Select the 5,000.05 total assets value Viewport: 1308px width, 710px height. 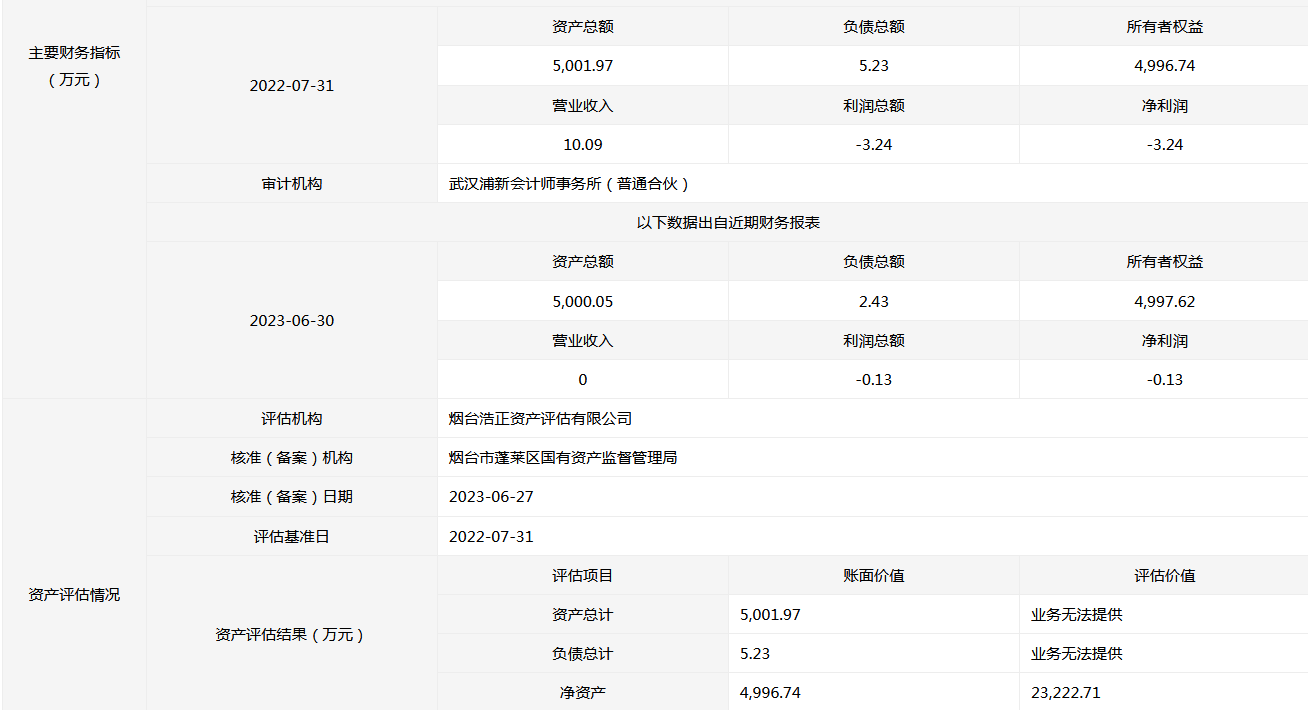pyautogui.click(x=582, y=302)
